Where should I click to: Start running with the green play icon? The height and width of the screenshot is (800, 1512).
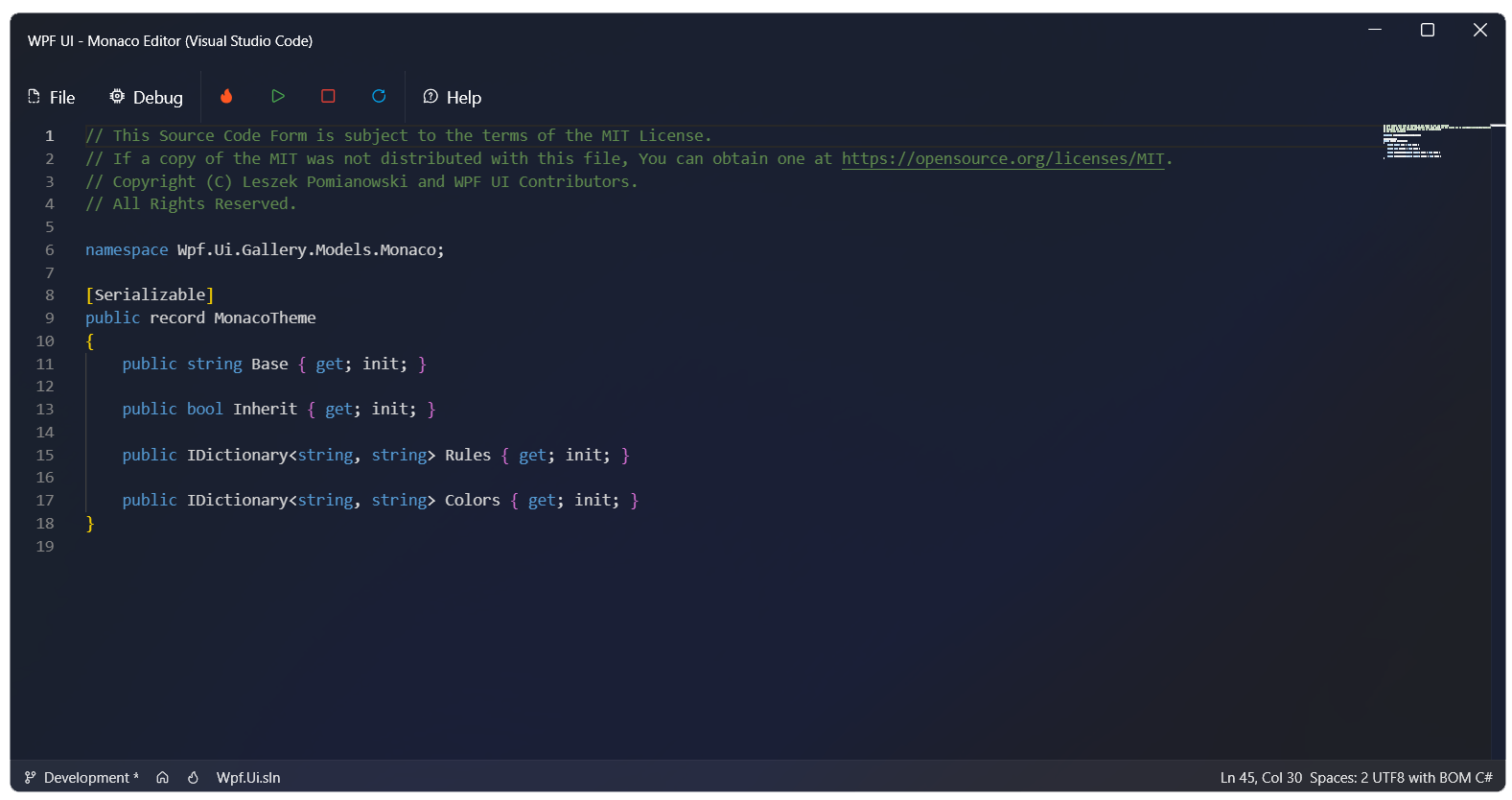tap(278, 96)
